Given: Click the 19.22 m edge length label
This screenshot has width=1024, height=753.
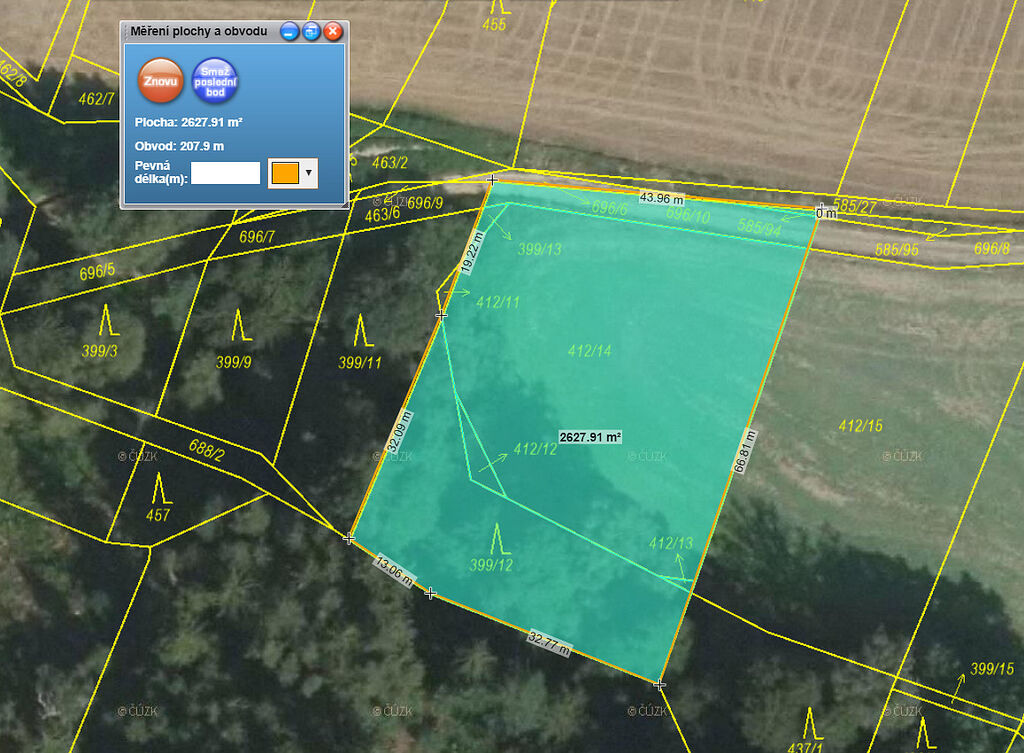Looking at the screenshot, I should coord(472,252).
